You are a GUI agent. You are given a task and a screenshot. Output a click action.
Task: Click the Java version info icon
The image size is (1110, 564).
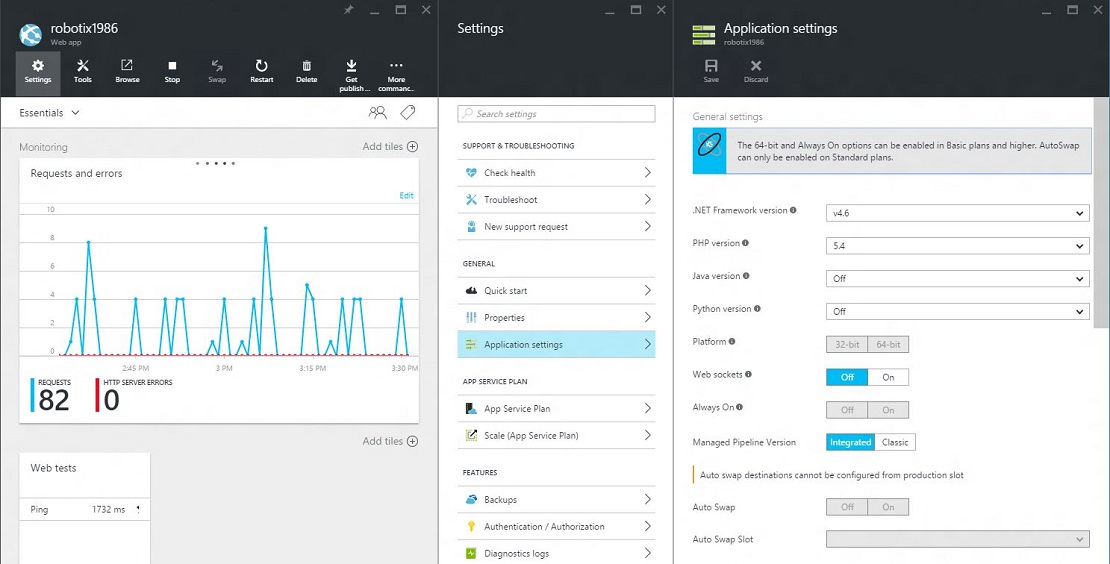pos(746,276)
